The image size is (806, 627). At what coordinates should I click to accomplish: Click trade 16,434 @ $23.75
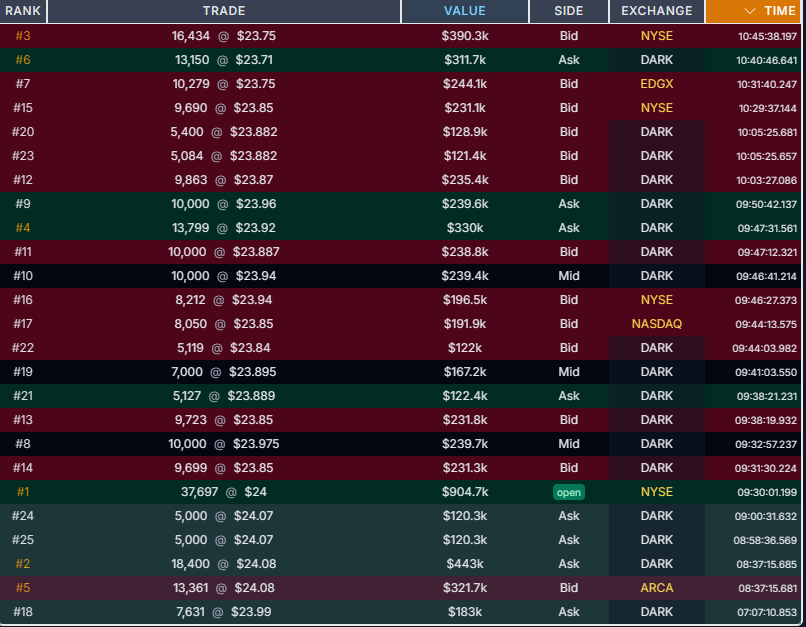click(x=224, y=36)
